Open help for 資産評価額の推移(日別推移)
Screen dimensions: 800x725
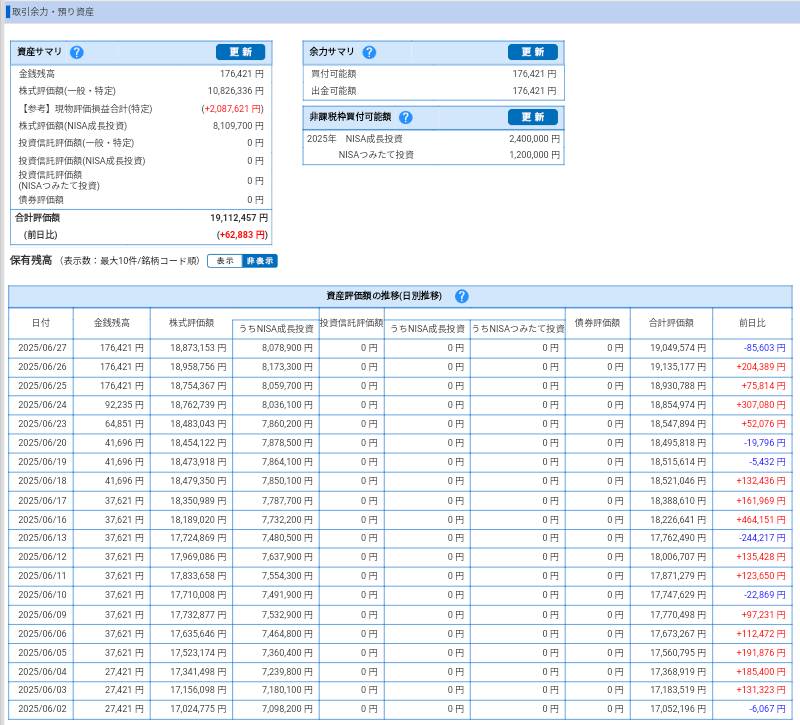461,296
